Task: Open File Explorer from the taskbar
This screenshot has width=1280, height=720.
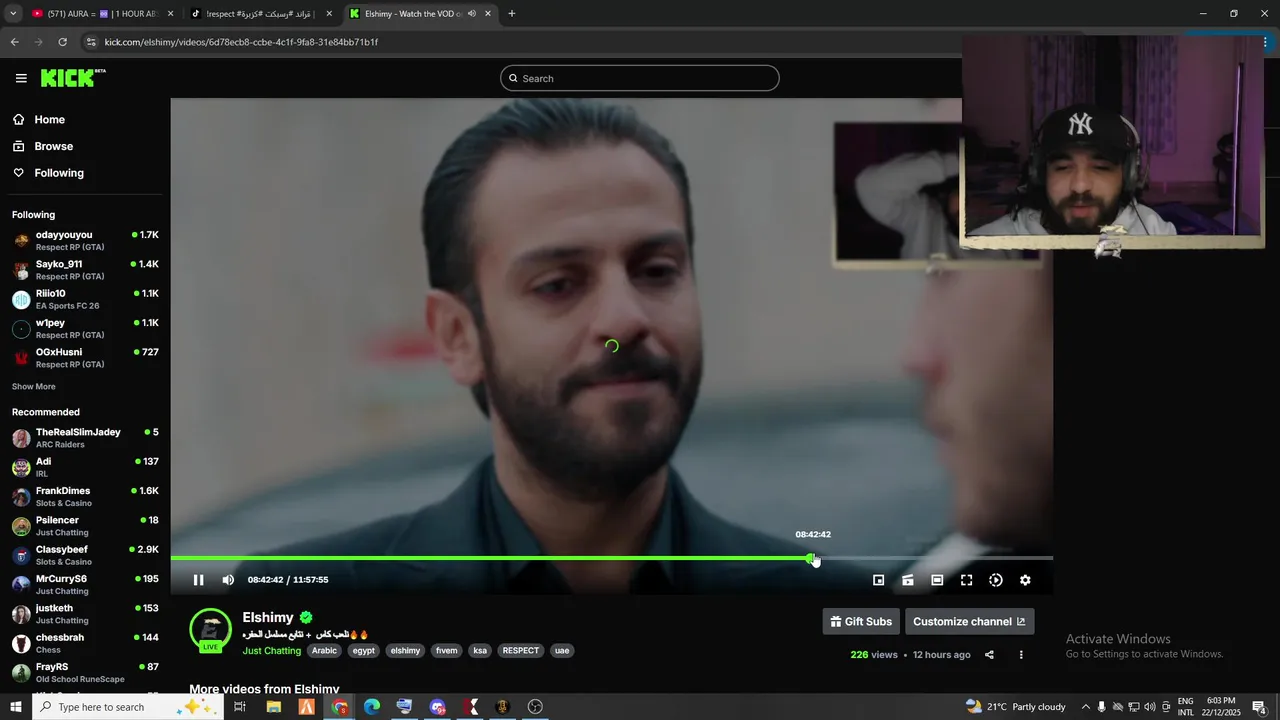Action: (x=273, y=707)
